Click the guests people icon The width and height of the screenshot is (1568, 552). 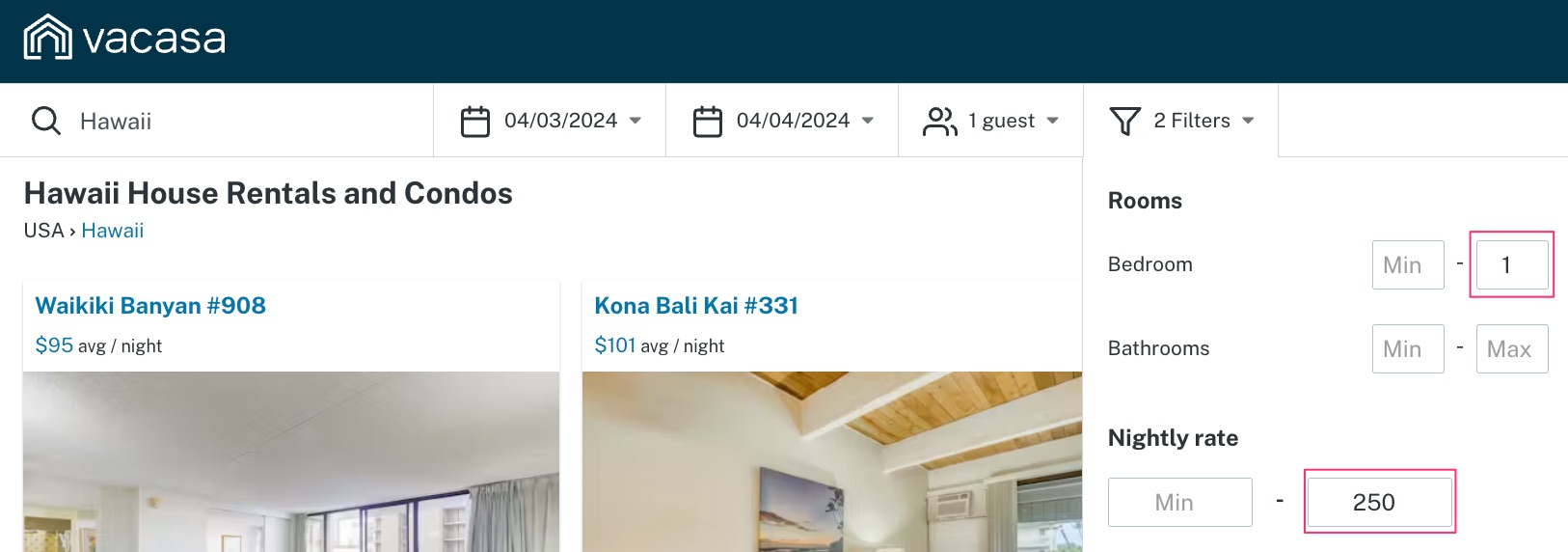(940, 122)
